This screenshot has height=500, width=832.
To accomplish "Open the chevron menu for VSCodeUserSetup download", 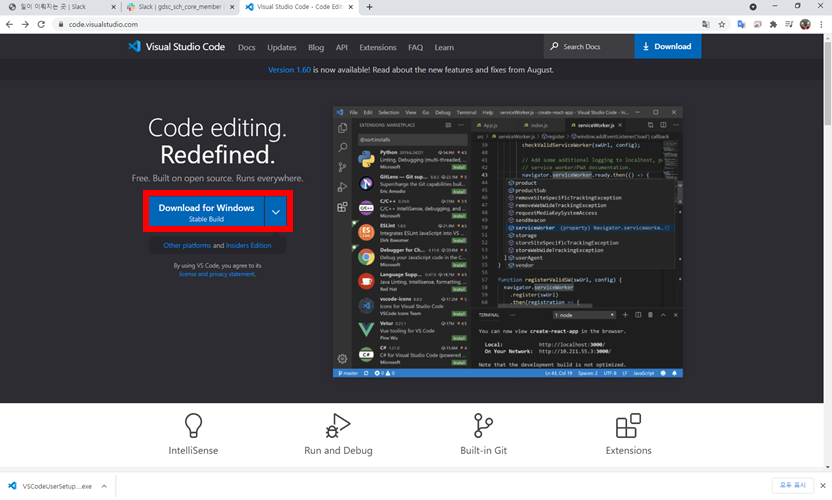I will coord(104,486).
